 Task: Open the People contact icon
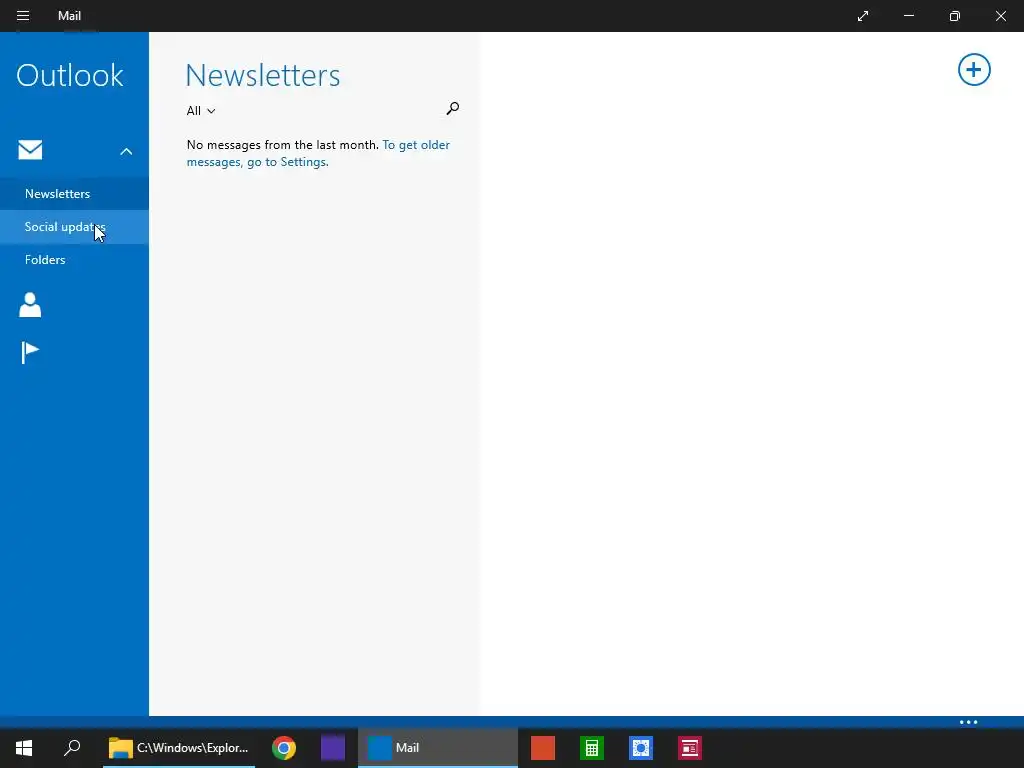click(30, 305)
